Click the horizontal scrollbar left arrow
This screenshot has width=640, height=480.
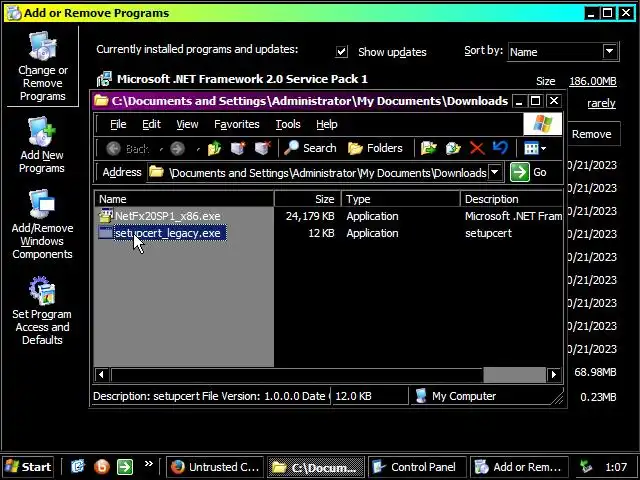(101, 374)
